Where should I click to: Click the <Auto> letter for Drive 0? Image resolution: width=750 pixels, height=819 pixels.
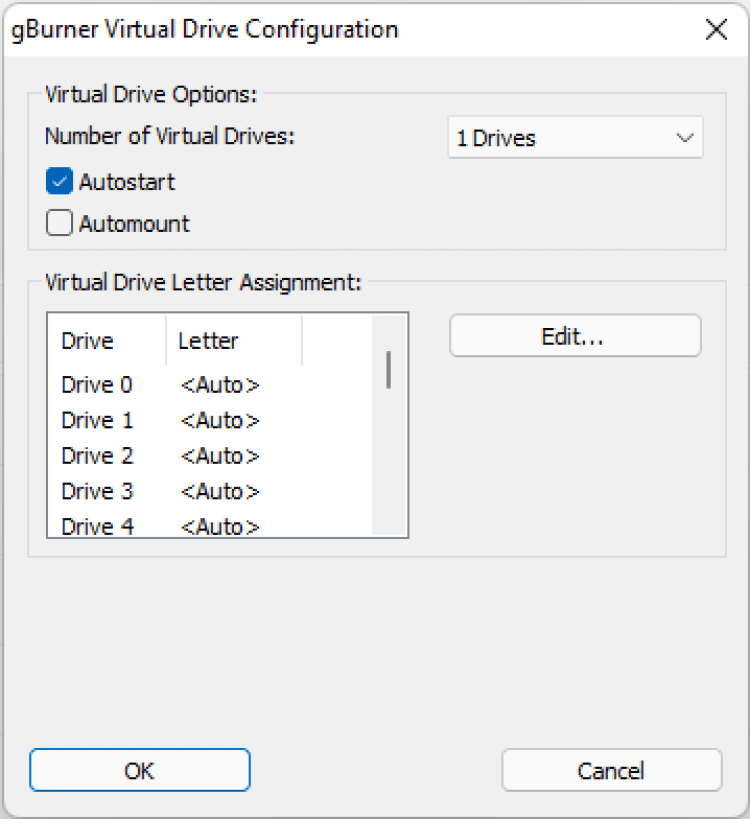(220, 385)
